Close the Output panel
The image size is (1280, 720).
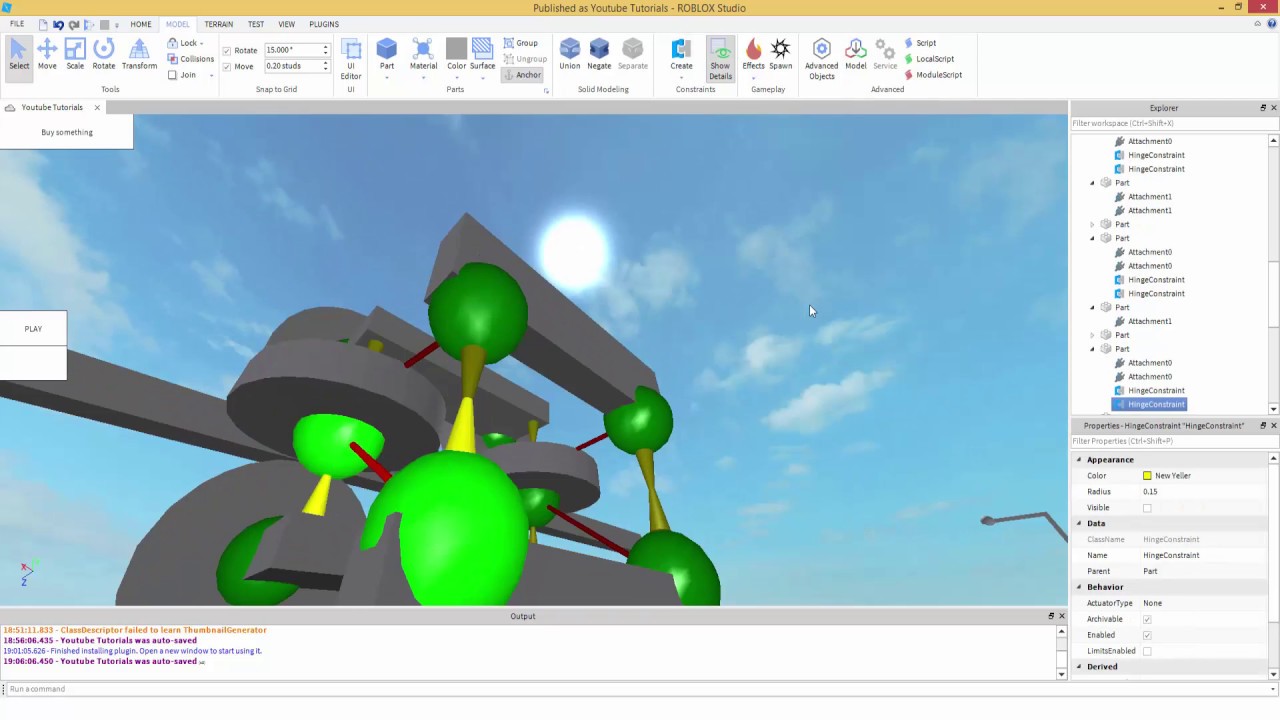coord(1062,616)
